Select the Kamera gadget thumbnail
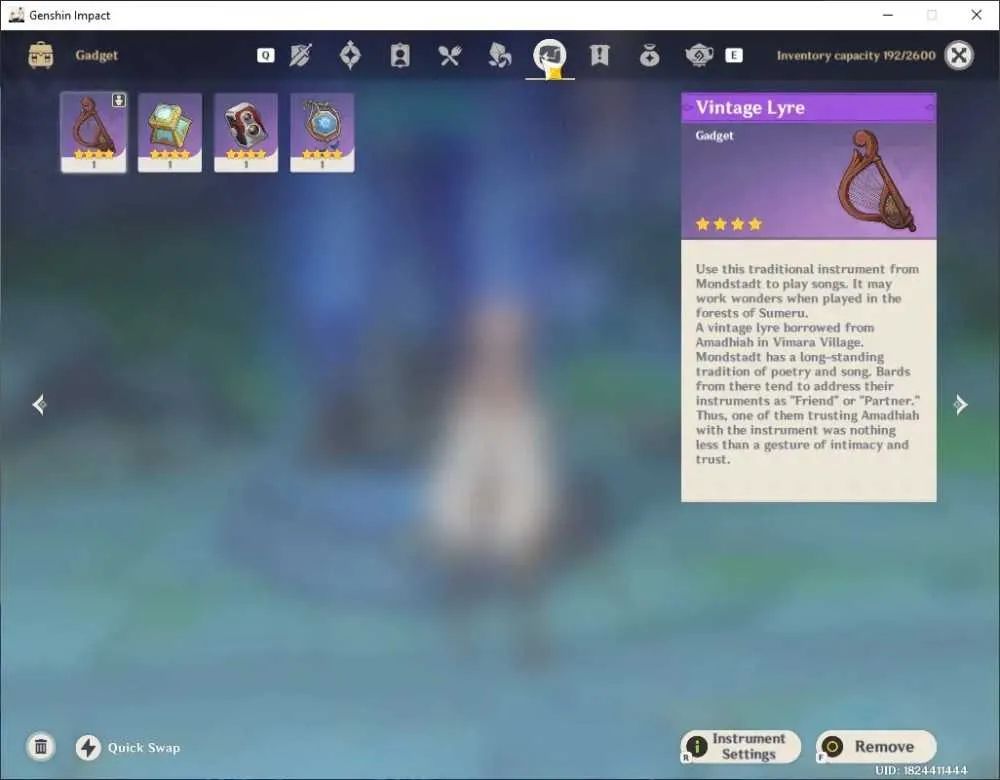Image resolution: width=1000 pixels, height=780 pixels. tap(246, 133)
